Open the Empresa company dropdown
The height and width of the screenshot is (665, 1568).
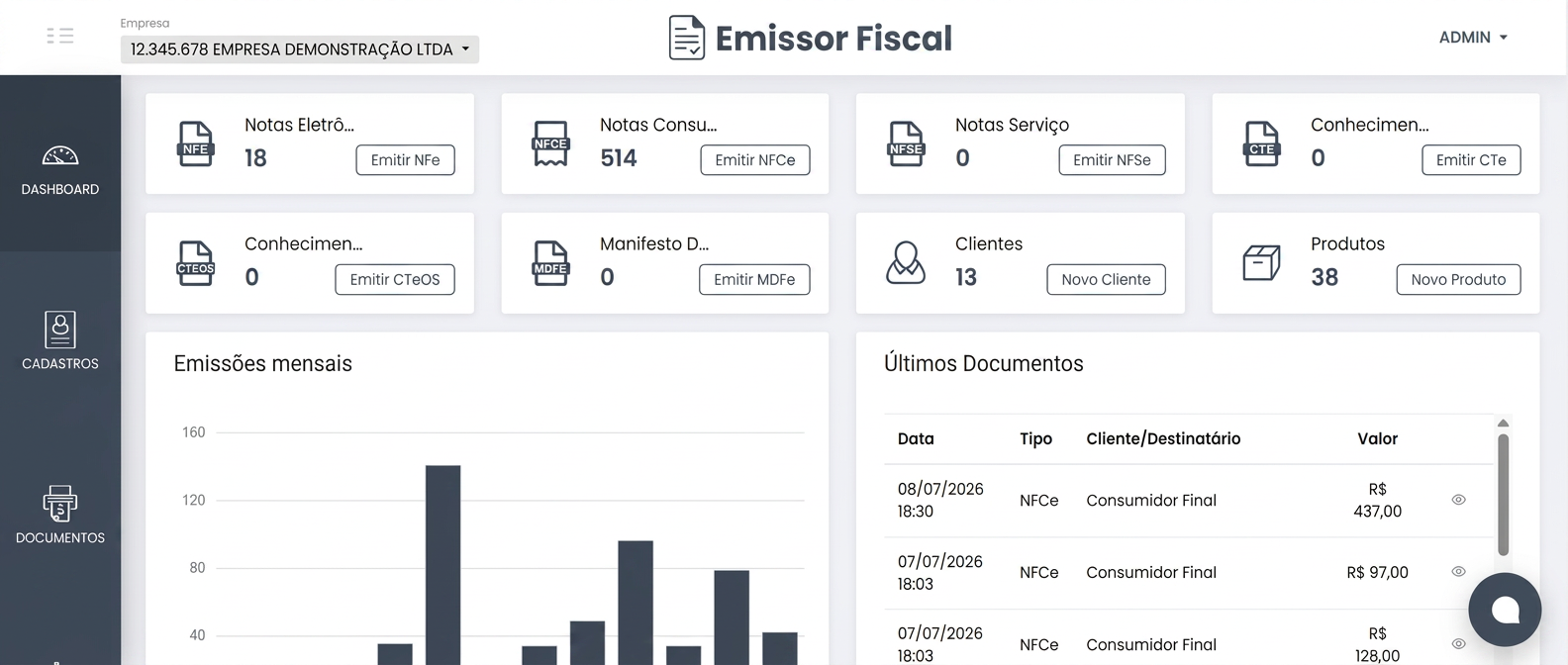[300, 49]
